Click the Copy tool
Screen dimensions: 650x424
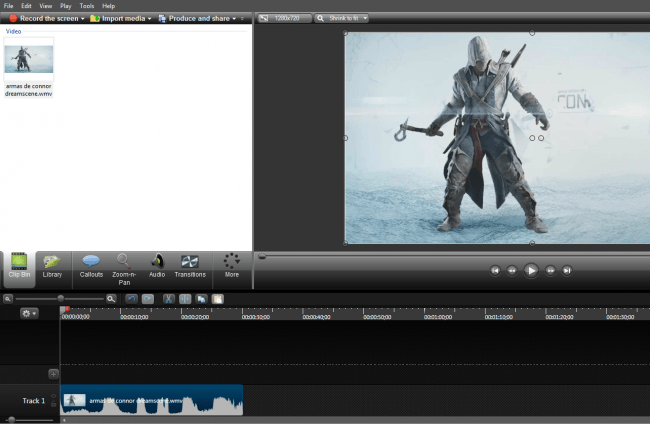click(x=201, y=299)
